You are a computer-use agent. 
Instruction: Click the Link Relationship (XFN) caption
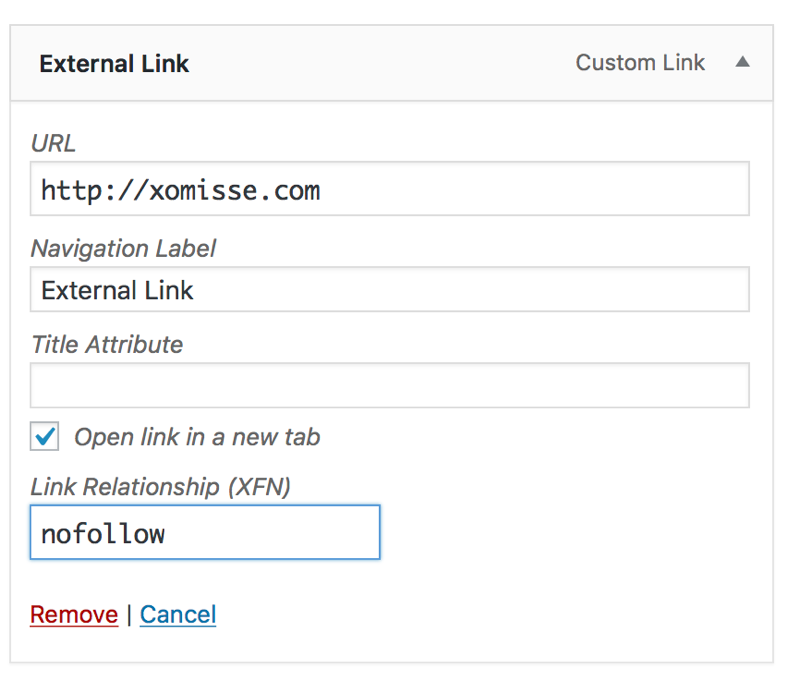161,486
